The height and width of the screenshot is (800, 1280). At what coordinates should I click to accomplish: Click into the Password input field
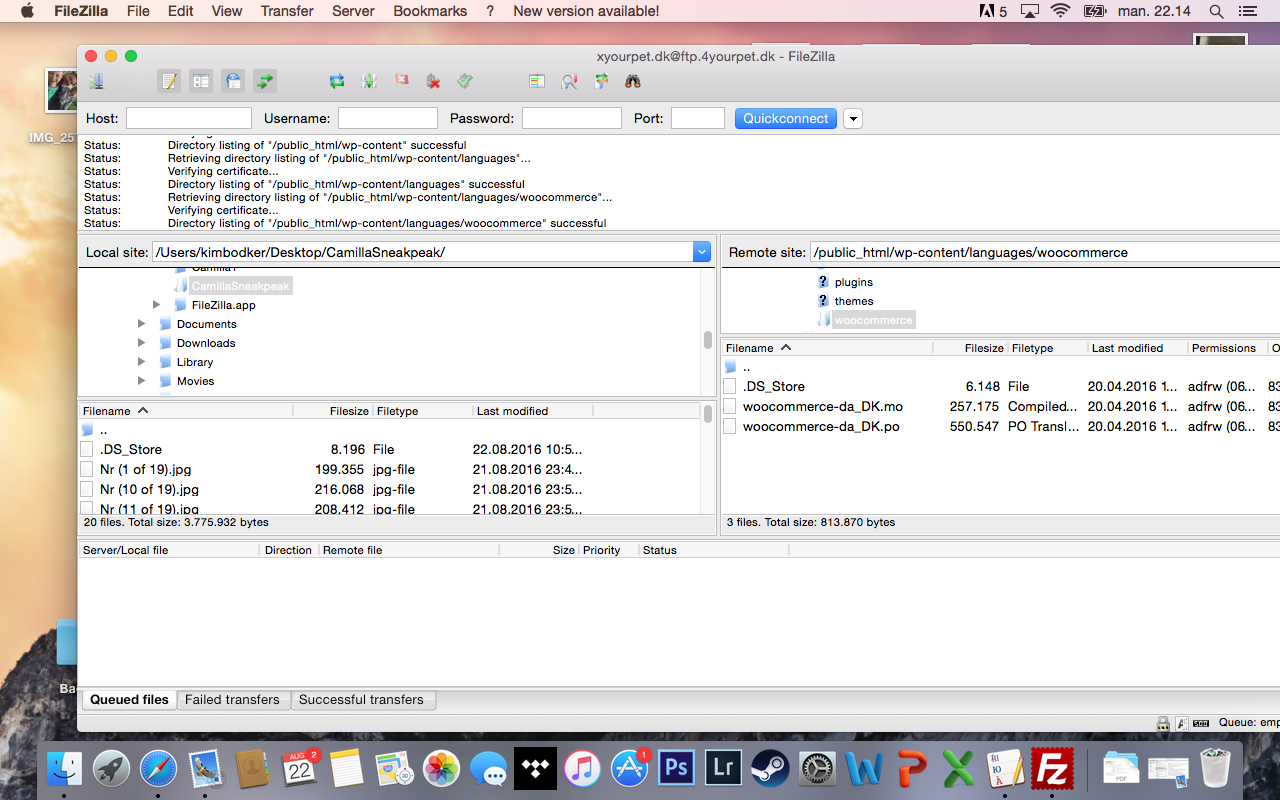pyautogui.click(x=572, y=118)
